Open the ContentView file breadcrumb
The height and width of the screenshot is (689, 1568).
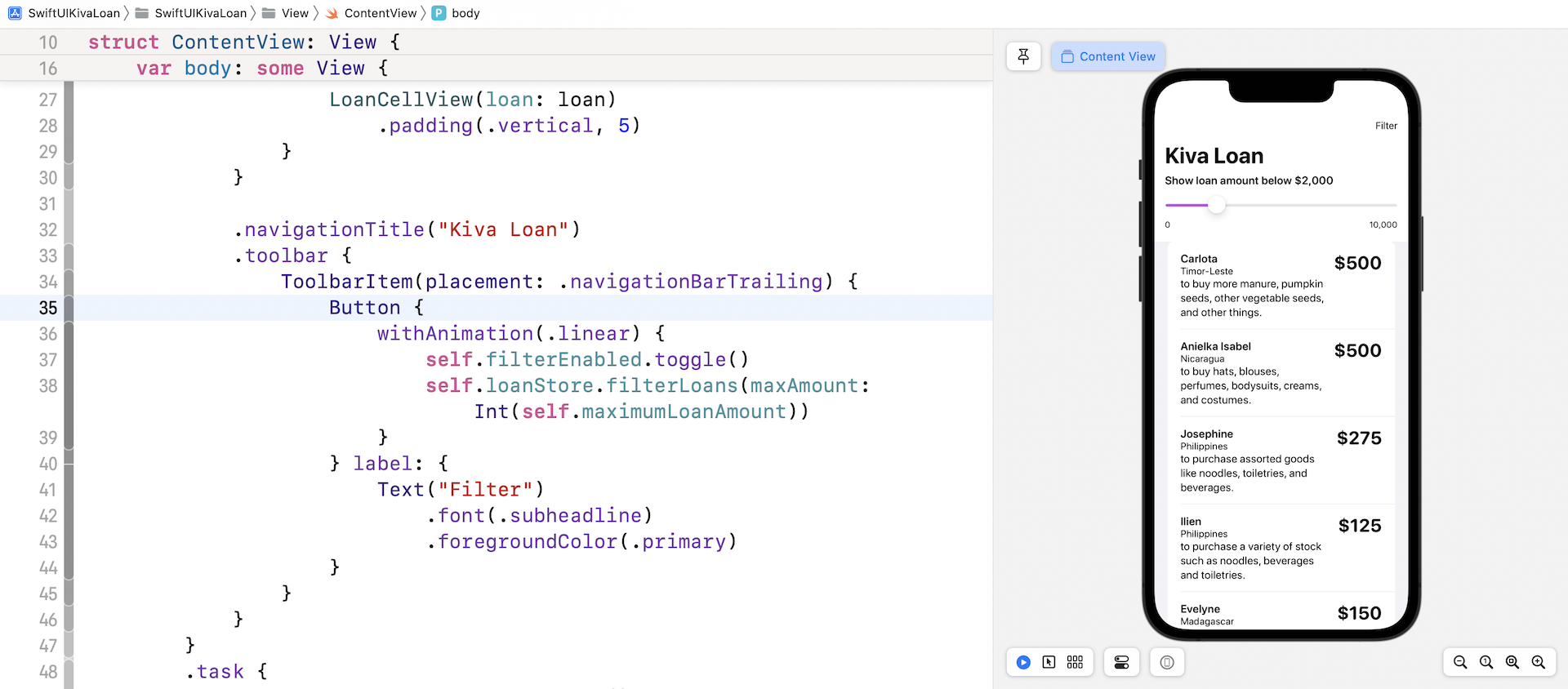point(372,13)
